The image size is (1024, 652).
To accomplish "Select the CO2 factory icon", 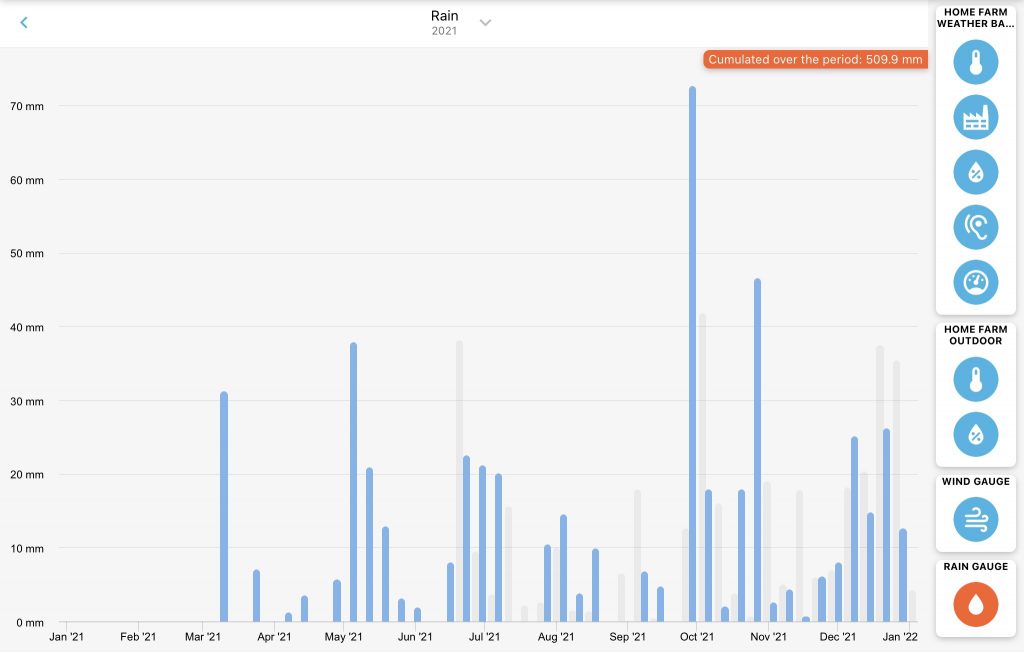I will [x=975, y=118].
